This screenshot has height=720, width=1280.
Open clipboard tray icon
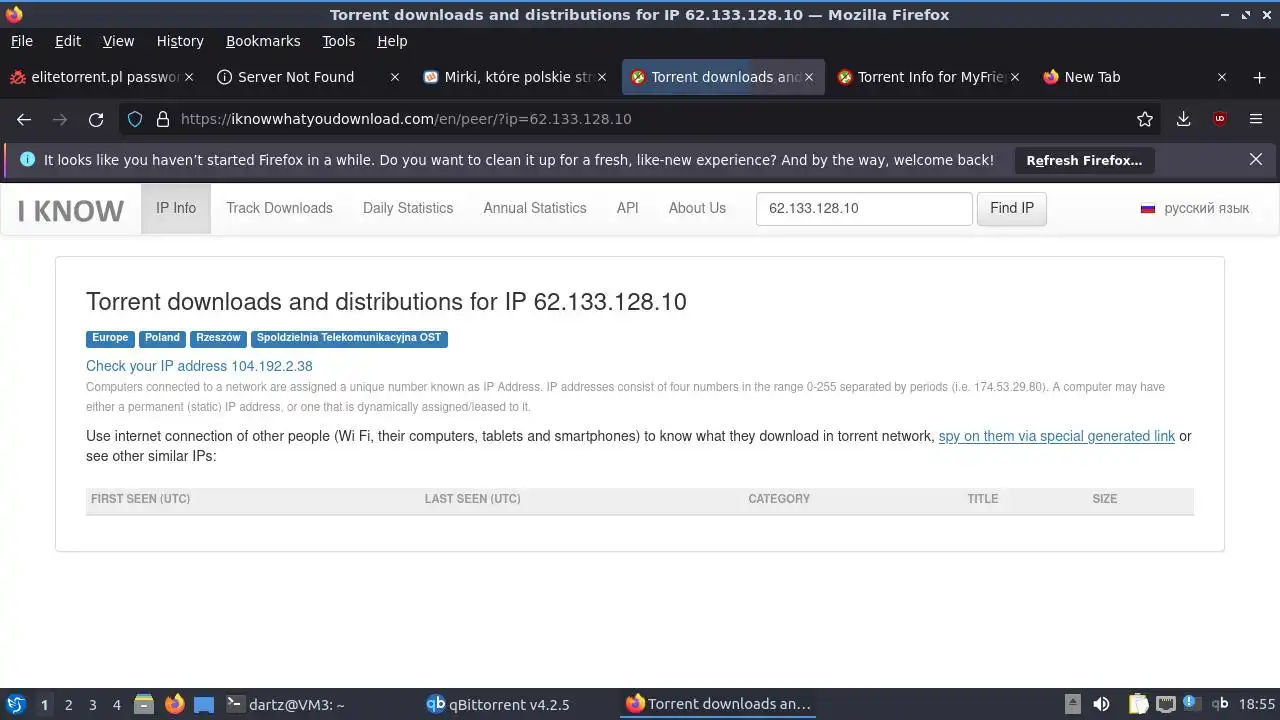pyautogui.click(x=1138, y=704)
